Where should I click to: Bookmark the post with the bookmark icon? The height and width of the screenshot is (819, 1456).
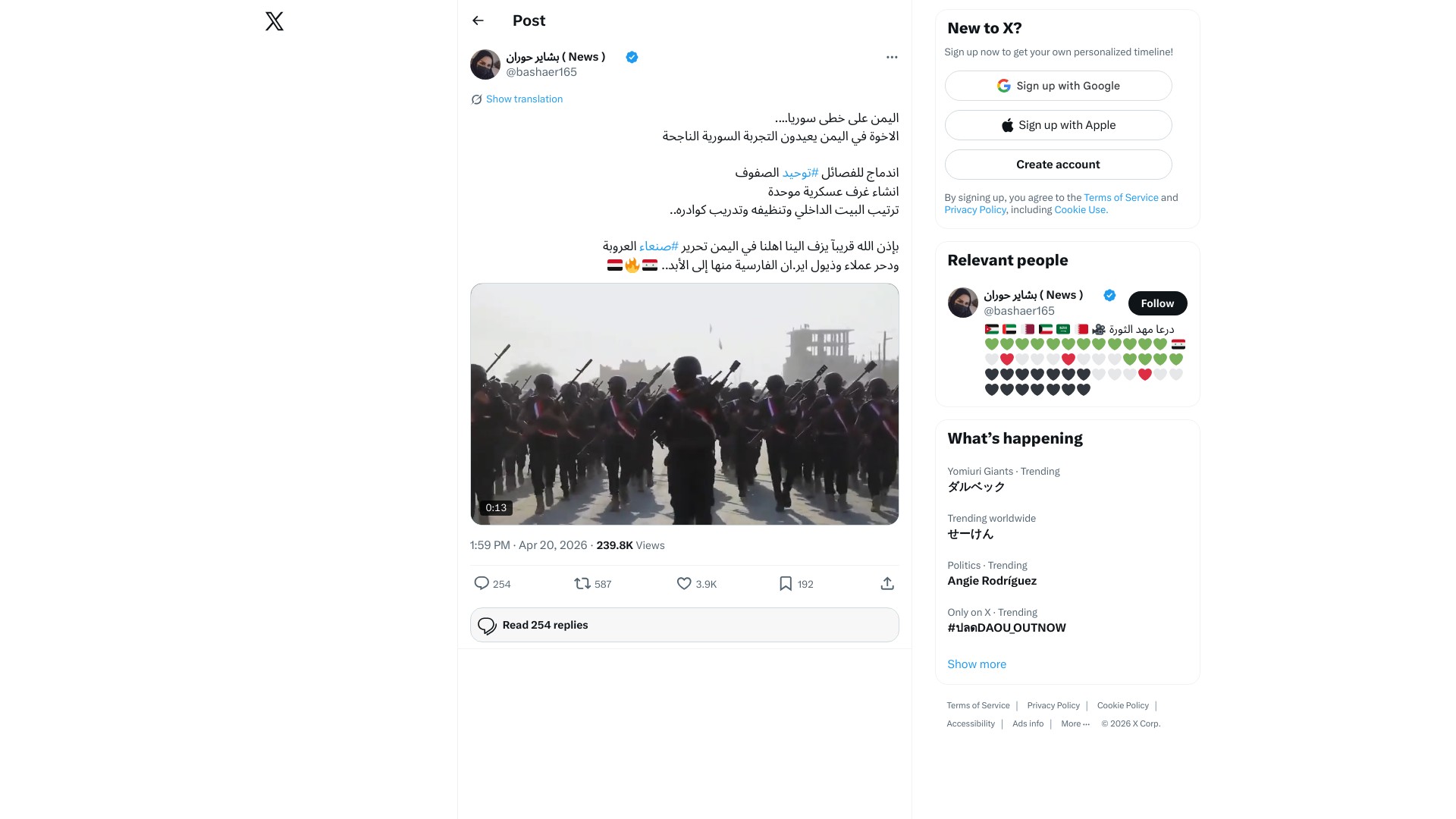coord(786,583)
